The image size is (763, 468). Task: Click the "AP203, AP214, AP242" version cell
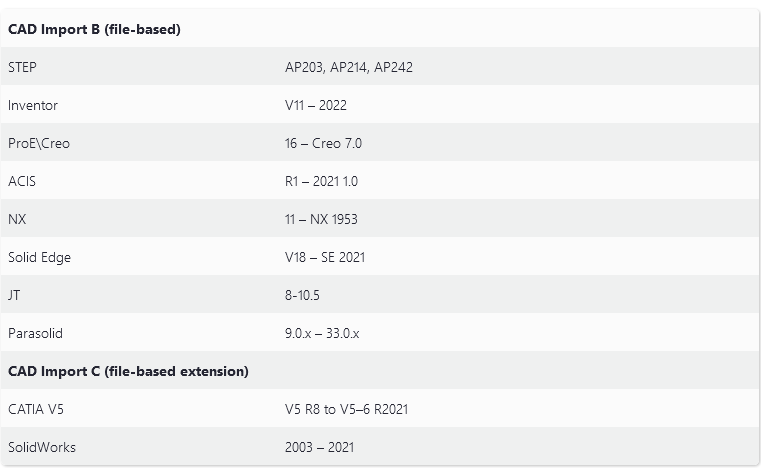349,67
